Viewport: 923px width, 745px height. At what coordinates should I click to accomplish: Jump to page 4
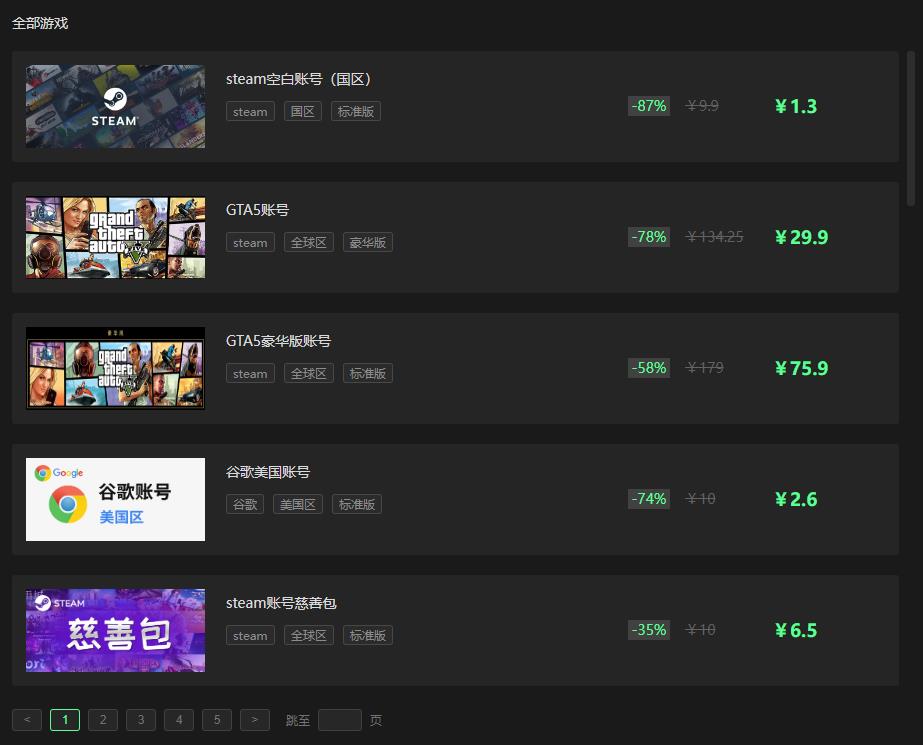(179, 720)
